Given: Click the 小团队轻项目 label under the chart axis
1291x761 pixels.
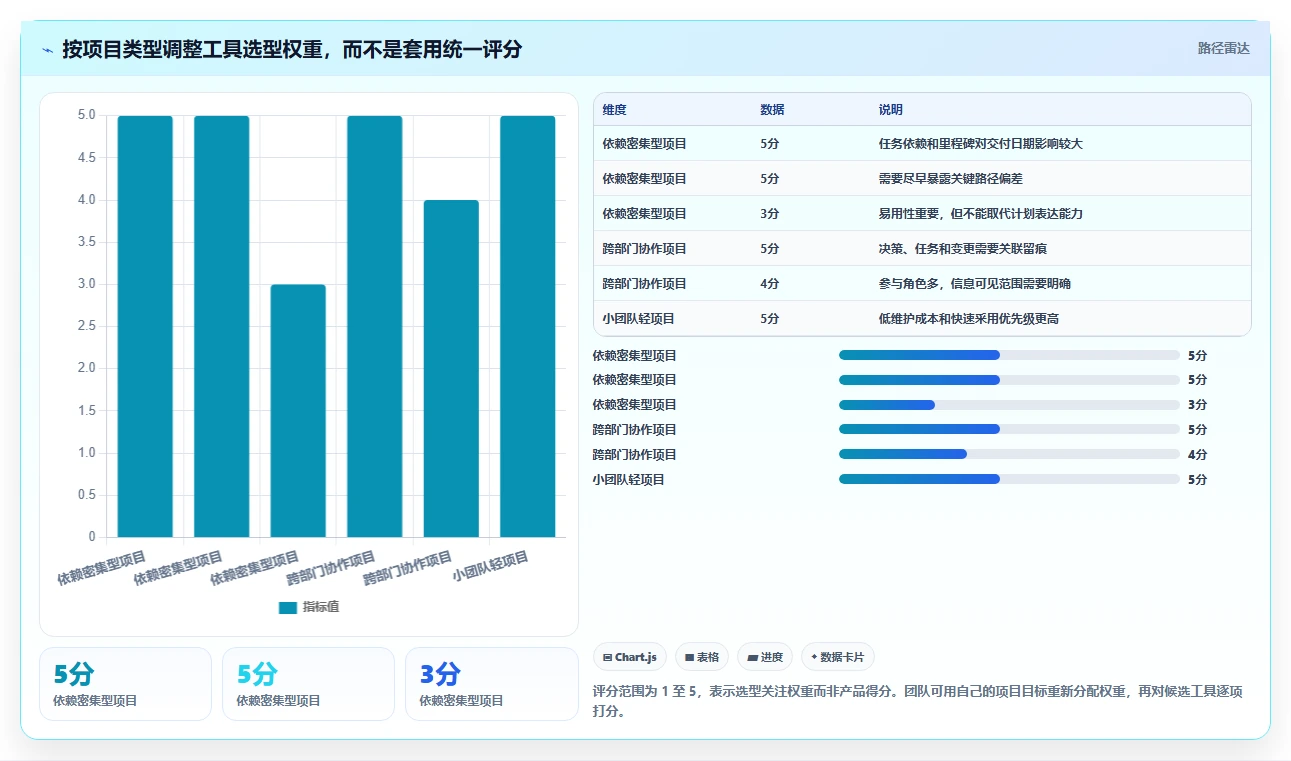Looking at the screenshot, I should pyautogui.click(x=491, y=567).
